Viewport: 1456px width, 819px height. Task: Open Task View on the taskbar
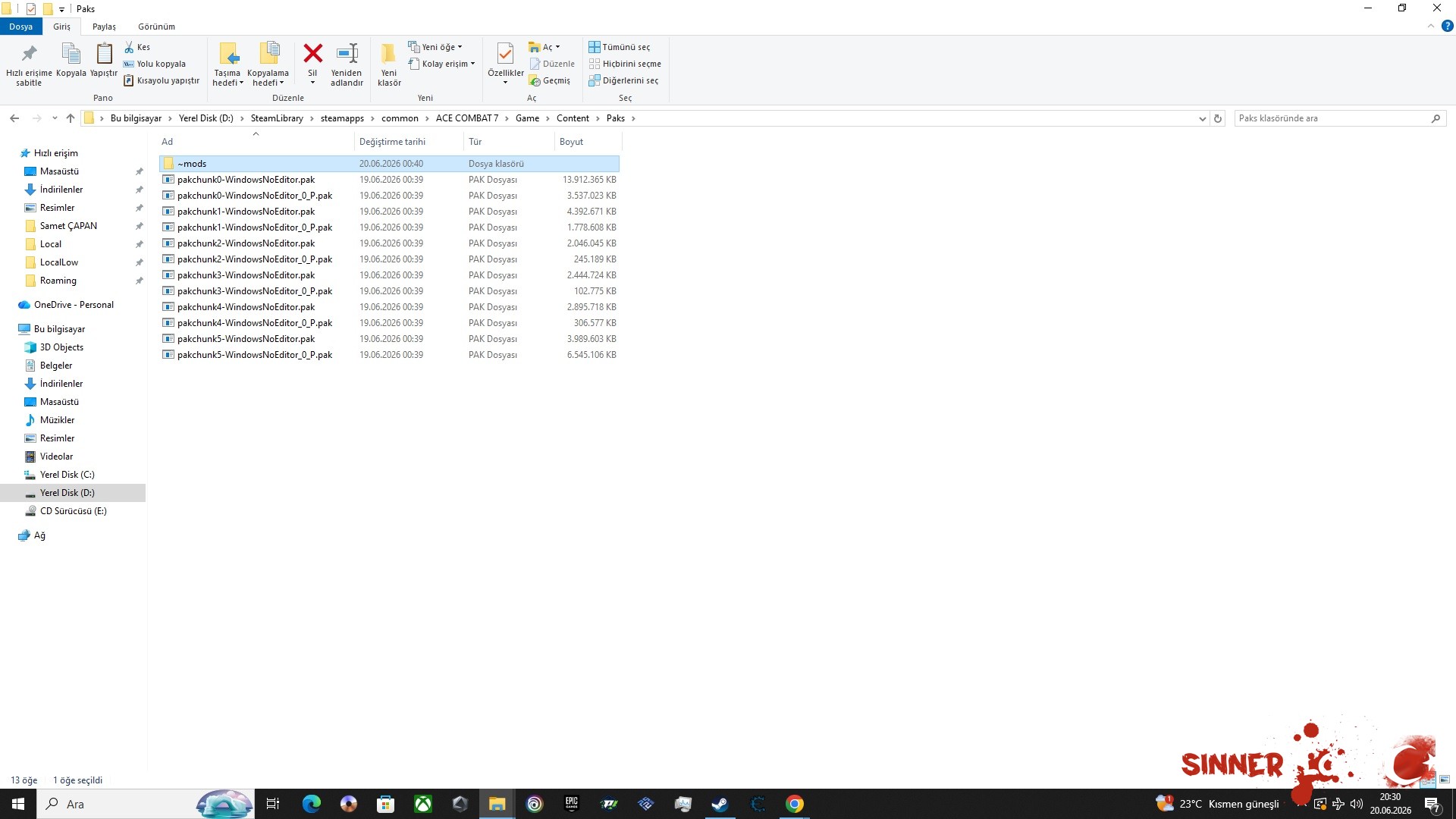273,804
